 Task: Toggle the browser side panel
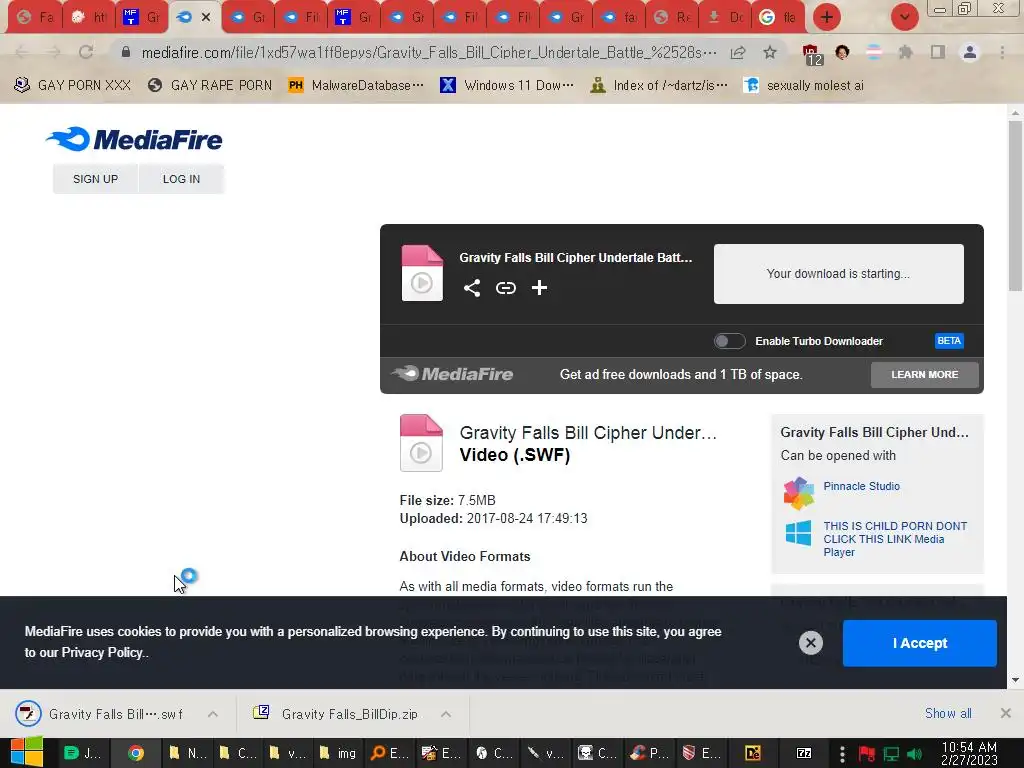coord(938,52)
